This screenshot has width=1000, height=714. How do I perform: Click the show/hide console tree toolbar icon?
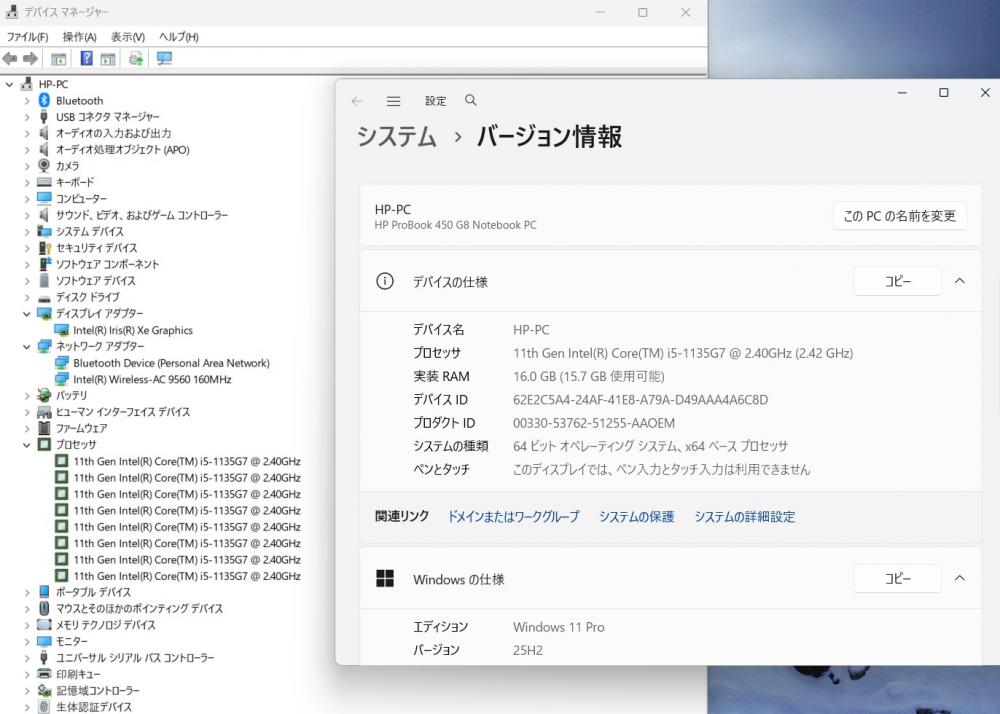point(59,59)
